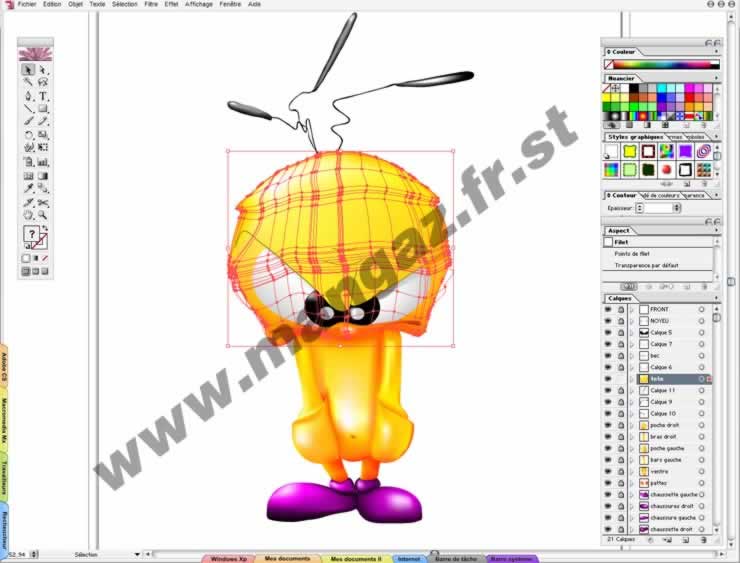Image resolution: width=740 pixels, height=563 pixels.
Task: Select the Scissors tool
Action: (43, 203)
